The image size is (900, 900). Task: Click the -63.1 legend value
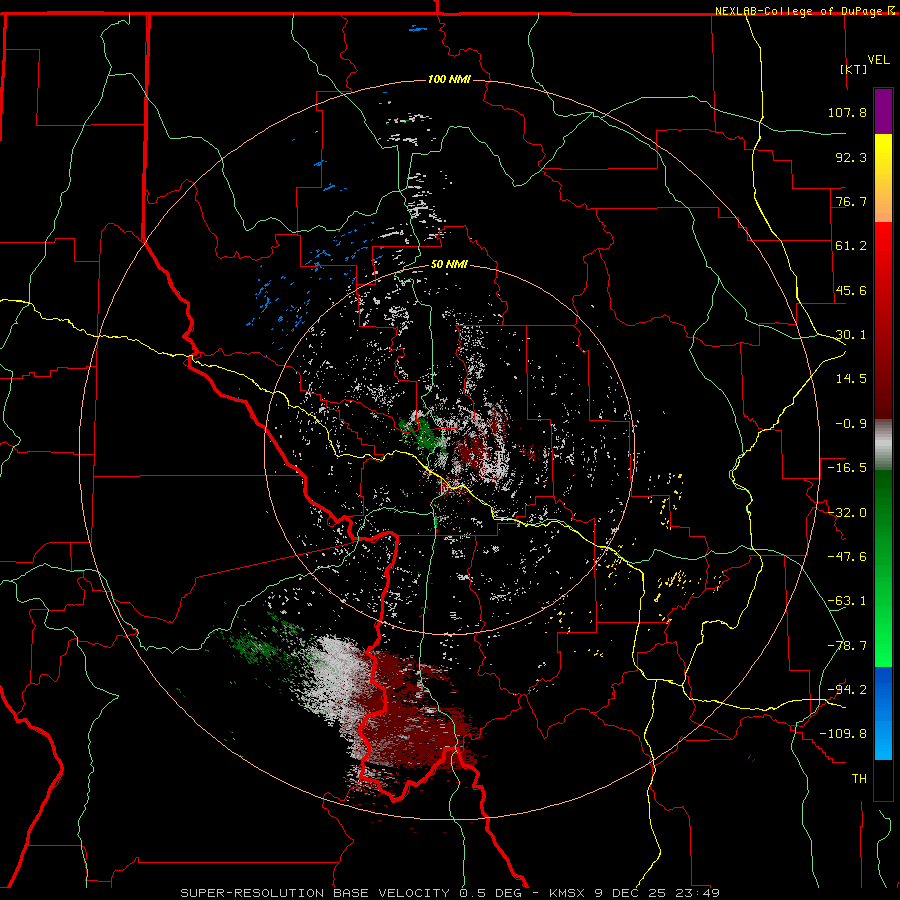click(847, 601)
